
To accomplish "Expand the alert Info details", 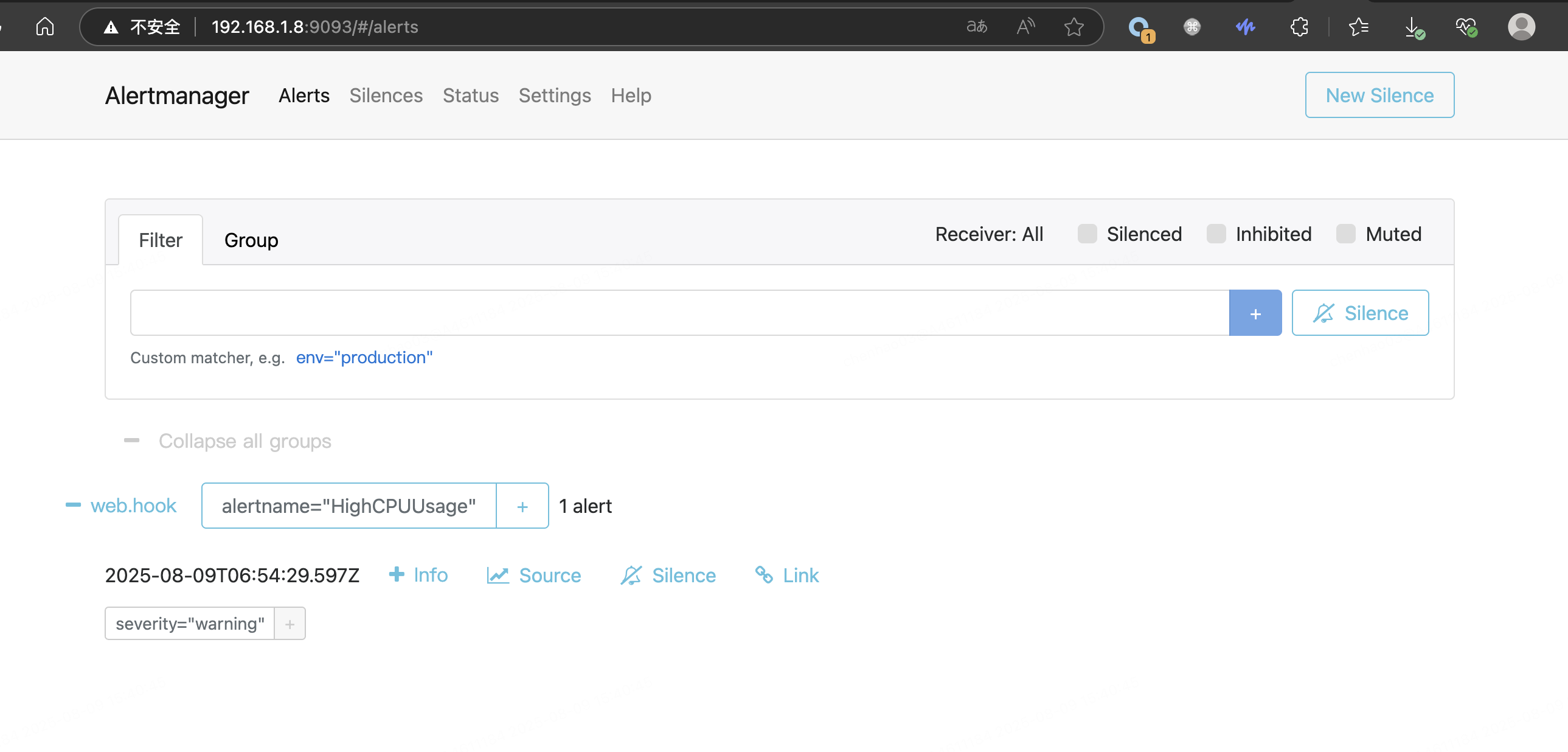I will tap(418, 575).
